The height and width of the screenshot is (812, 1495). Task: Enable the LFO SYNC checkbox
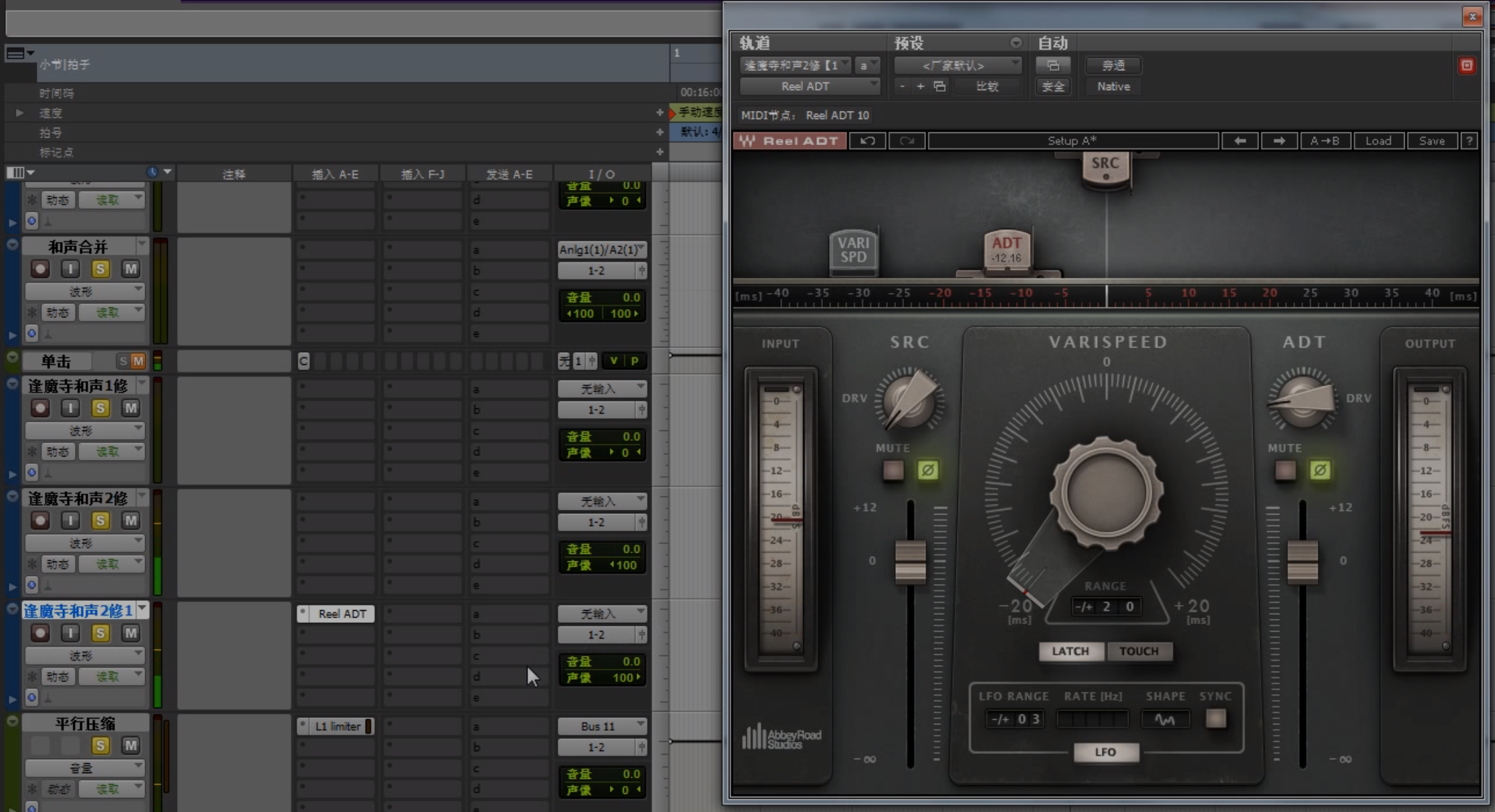pos(1216,718)
